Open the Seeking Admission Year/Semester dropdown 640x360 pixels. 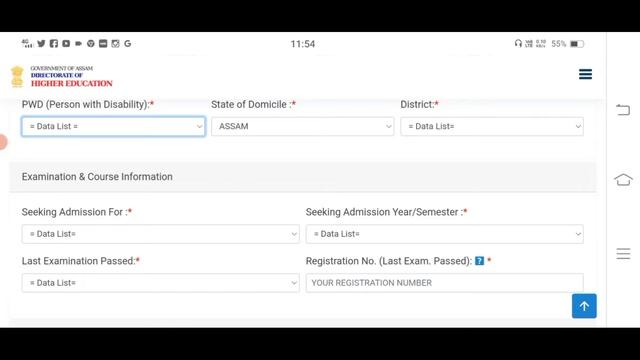point(444,234)
